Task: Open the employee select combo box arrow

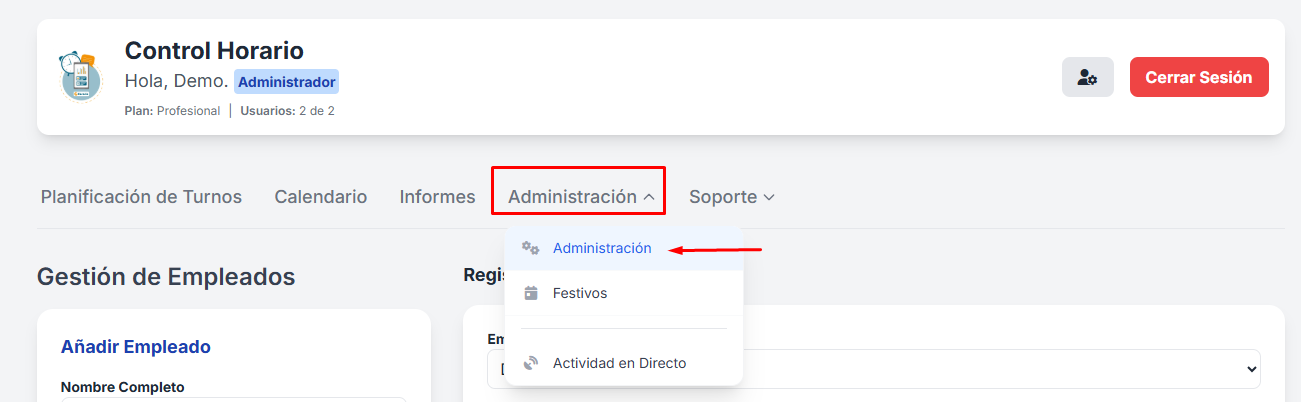Action: click(1251, 369)
